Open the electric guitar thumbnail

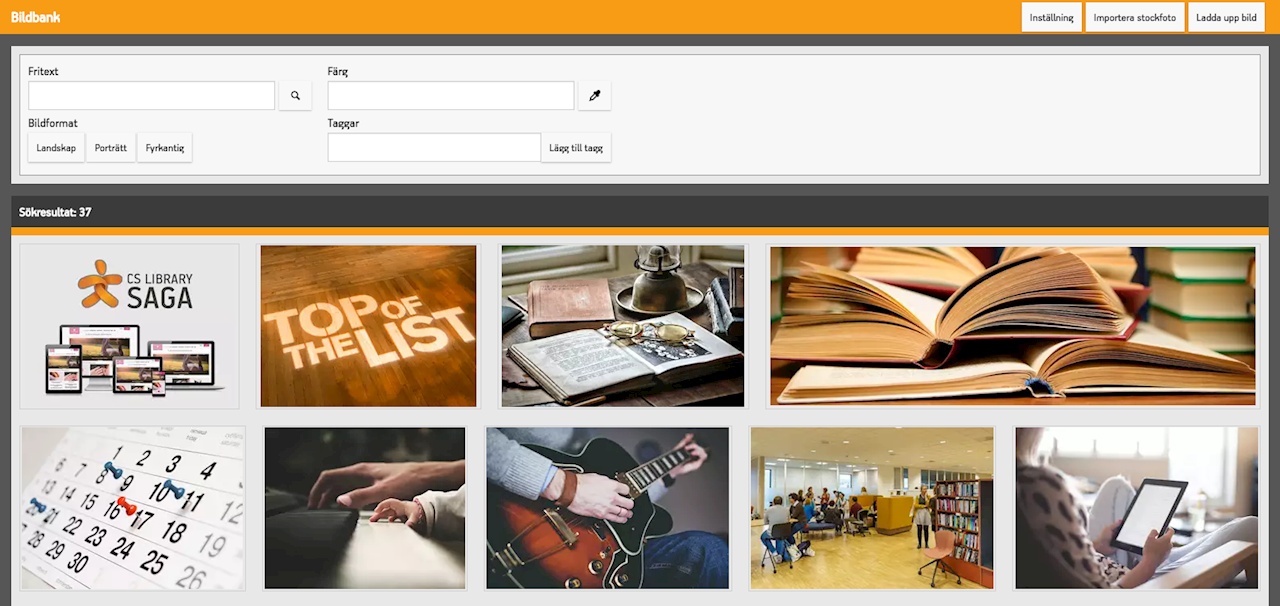coord(607,508)
